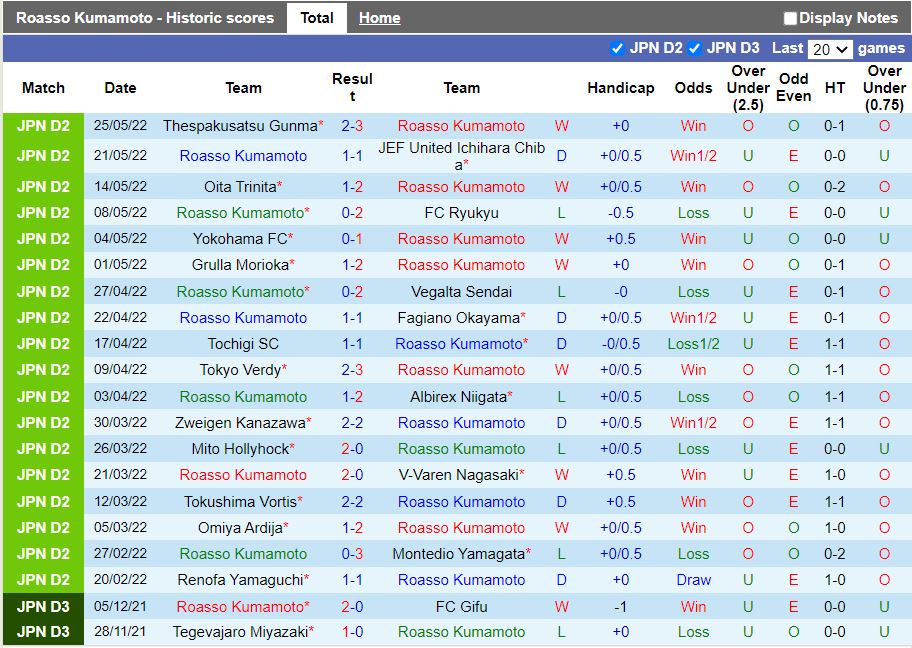Click Roasso Kumamoto in the 17/04/22 row
This screenshot has width=912, height=648.
click(x=459, y=344)
